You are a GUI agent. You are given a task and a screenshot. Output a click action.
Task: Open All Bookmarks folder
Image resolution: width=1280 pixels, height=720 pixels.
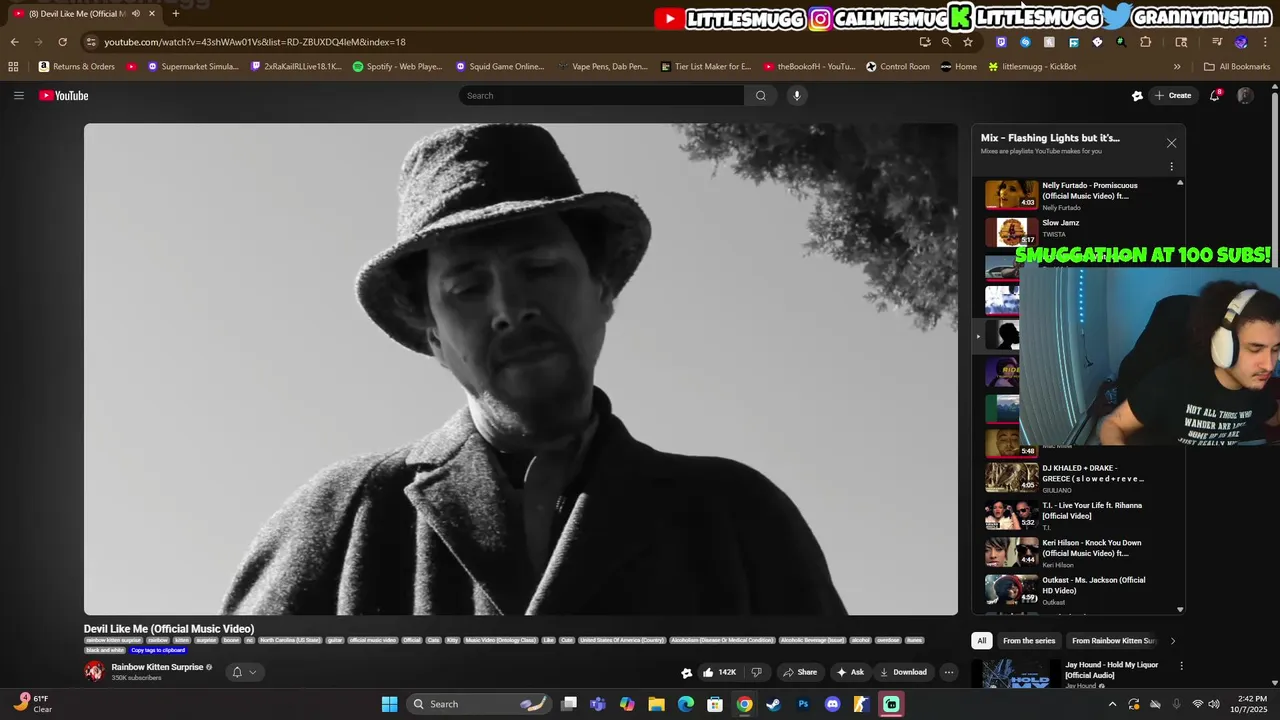click(1237, 66)
